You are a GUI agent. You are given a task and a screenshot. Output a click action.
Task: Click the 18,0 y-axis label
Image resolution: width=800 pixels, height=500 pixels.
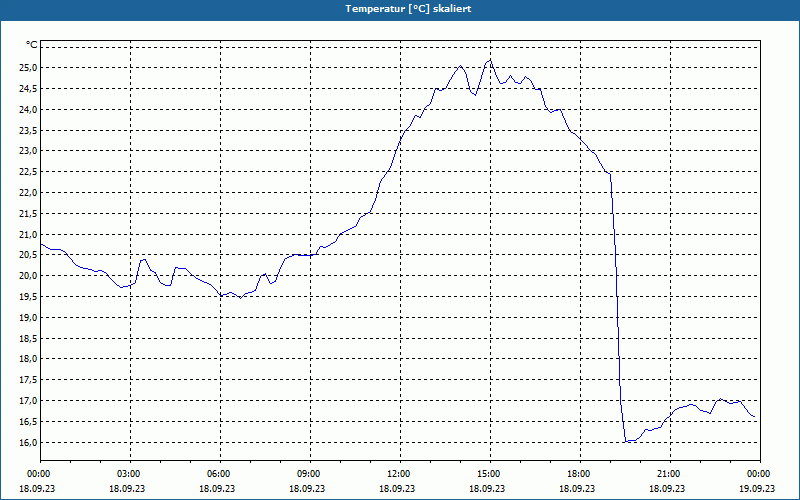(29, 359)
